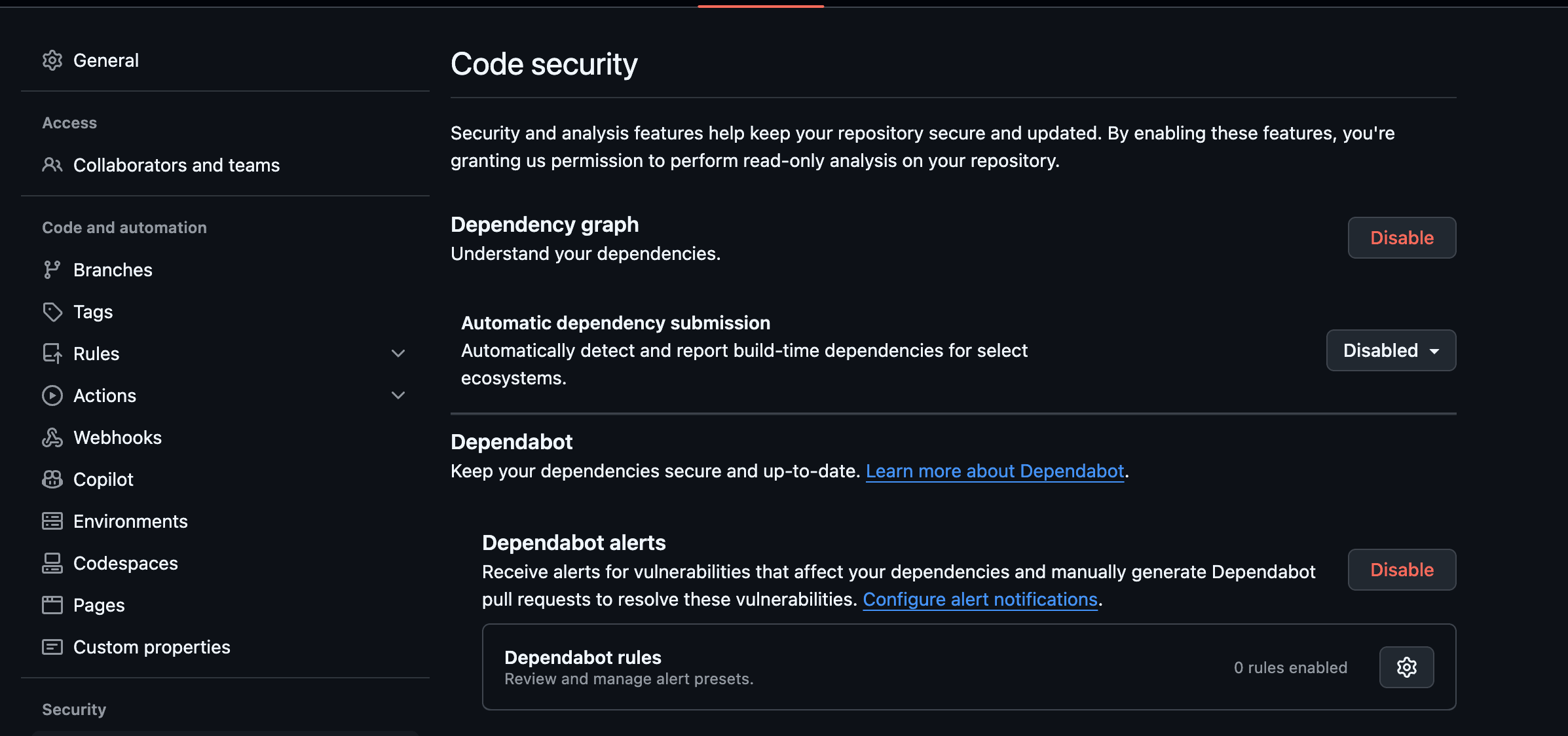Expand the Actions section chevron
The width and height of the screenshot is (1568, 736).
coord(398,396)
